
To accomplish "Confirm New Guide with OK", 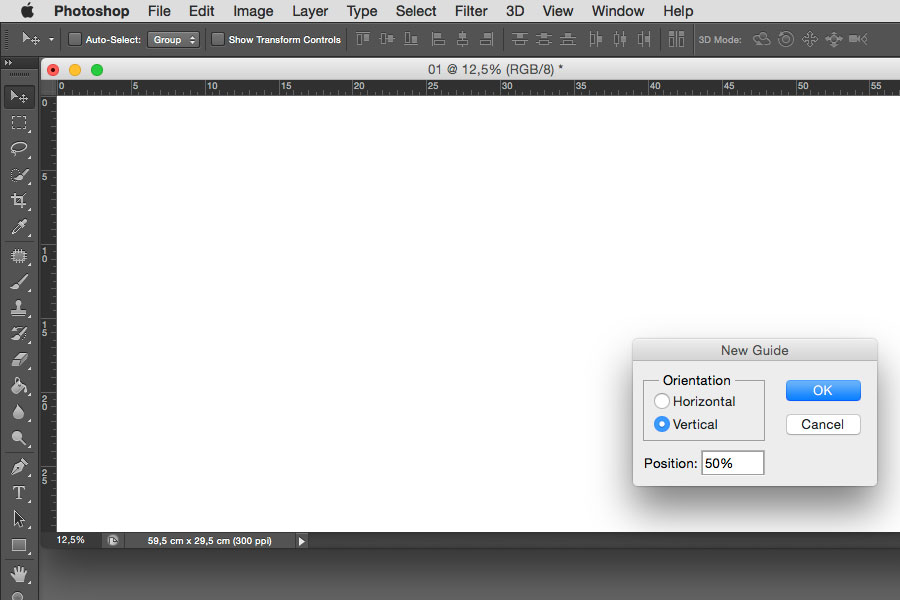I will click(x=823, y=390).
